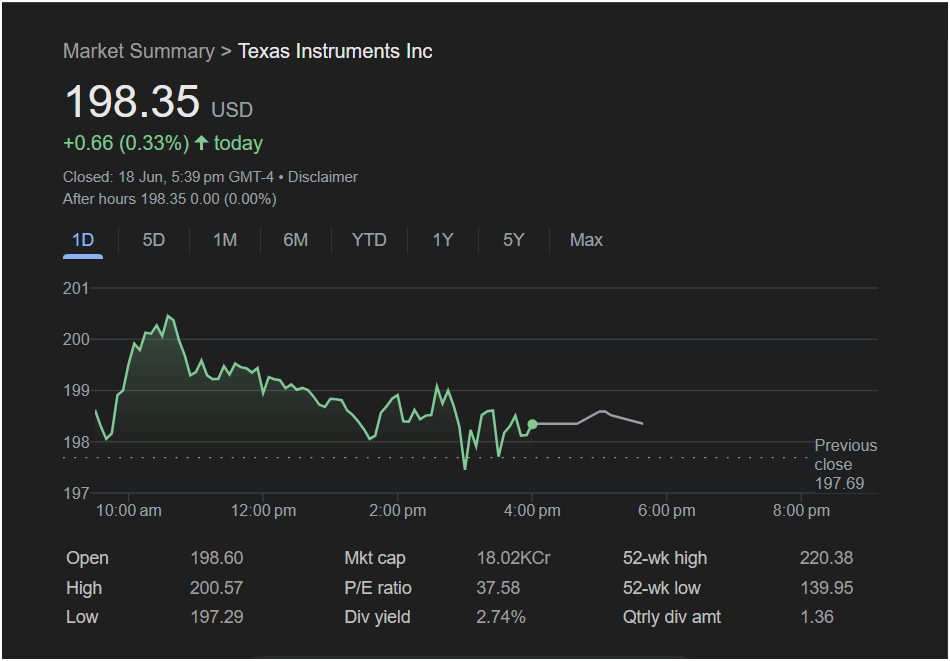
Task: Click the Open value 198.60
Action: click(x=217, y=558)
